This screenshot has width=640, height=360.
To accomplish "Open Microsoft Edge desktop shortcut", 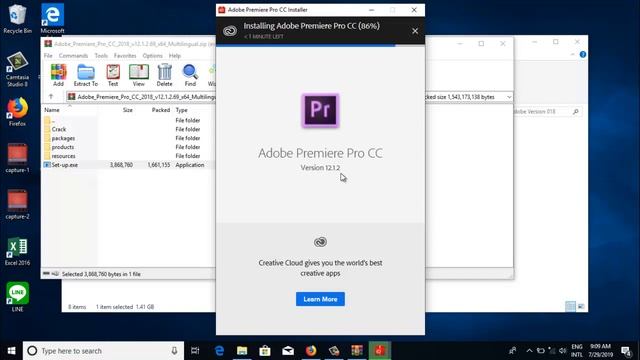I will (x=52, y=19).
